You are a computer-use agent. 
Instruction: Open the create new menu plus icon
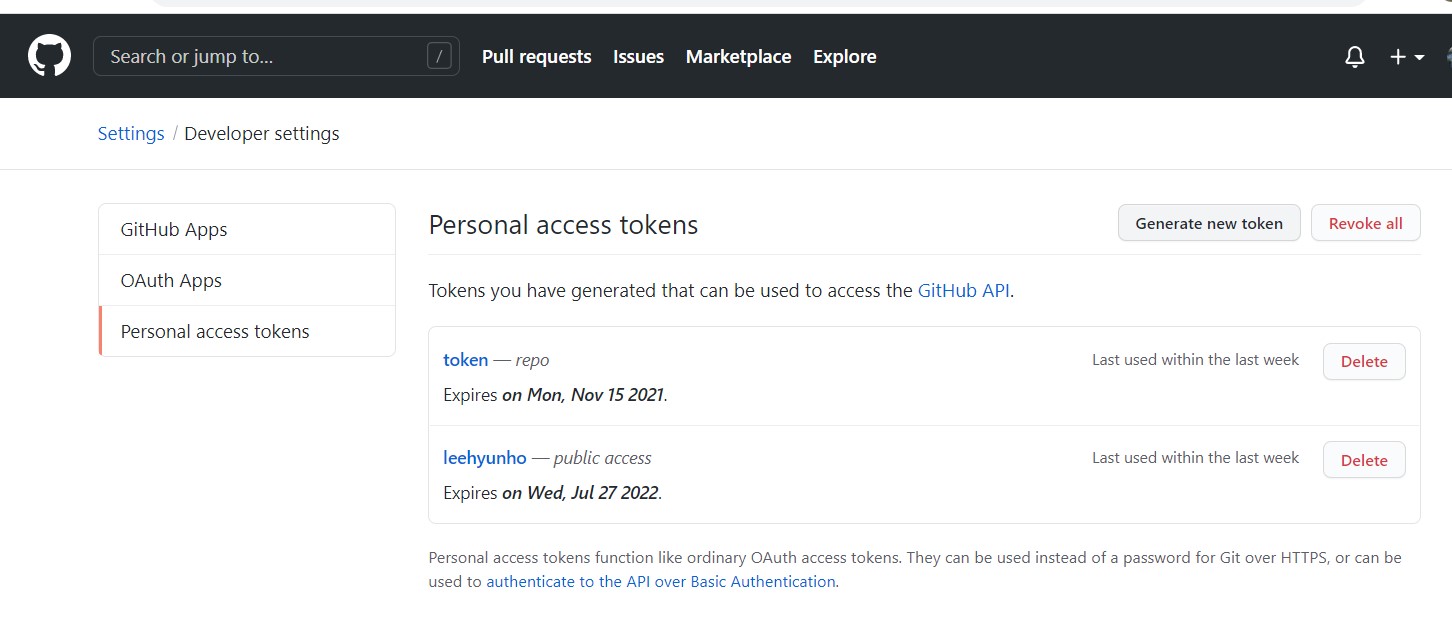pos(1396,56)
